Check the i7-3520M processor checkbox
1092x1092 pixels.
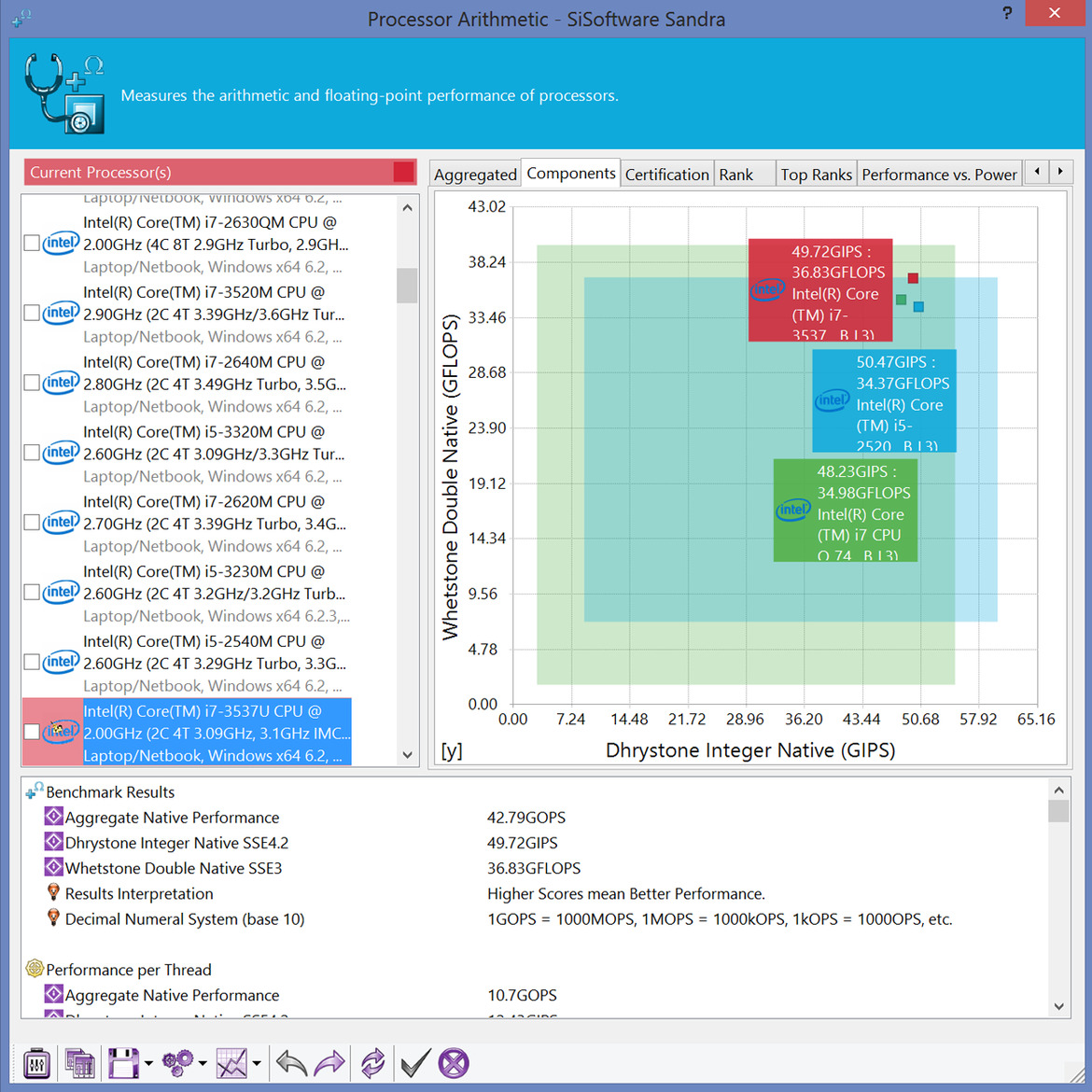[x=32, y=313]
